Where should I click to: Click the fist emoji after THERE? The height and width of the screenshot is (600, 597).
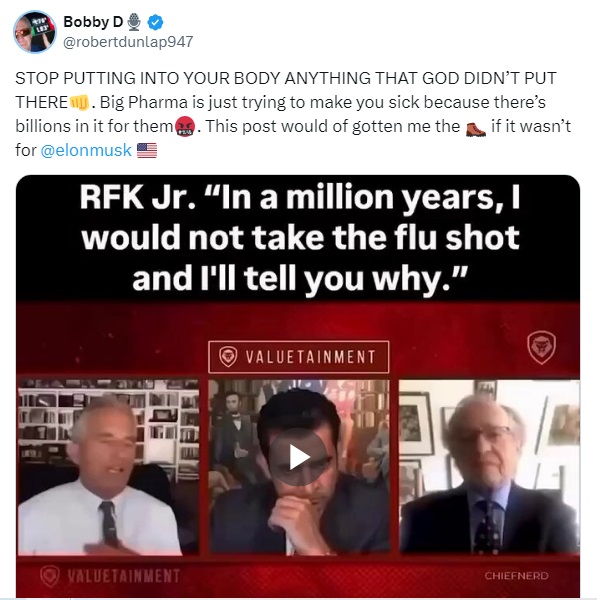[x=79, y=103]
